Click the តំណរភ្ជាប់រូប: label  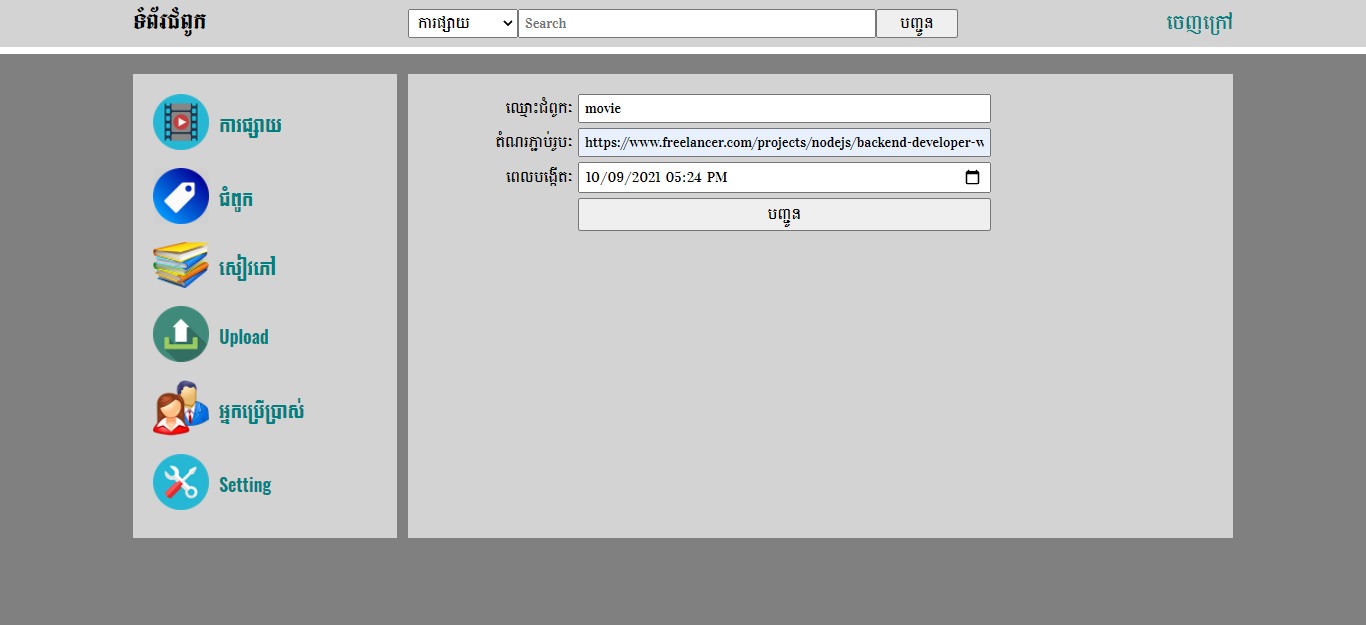534,142
